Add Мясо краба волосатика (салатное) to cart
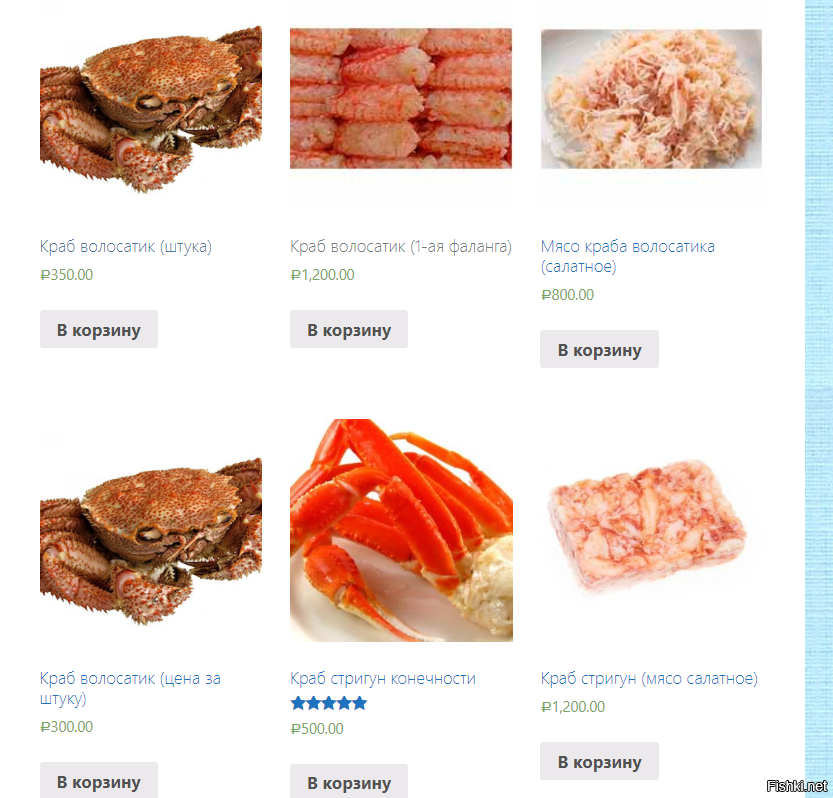833x798 pixels. point(599,350)
